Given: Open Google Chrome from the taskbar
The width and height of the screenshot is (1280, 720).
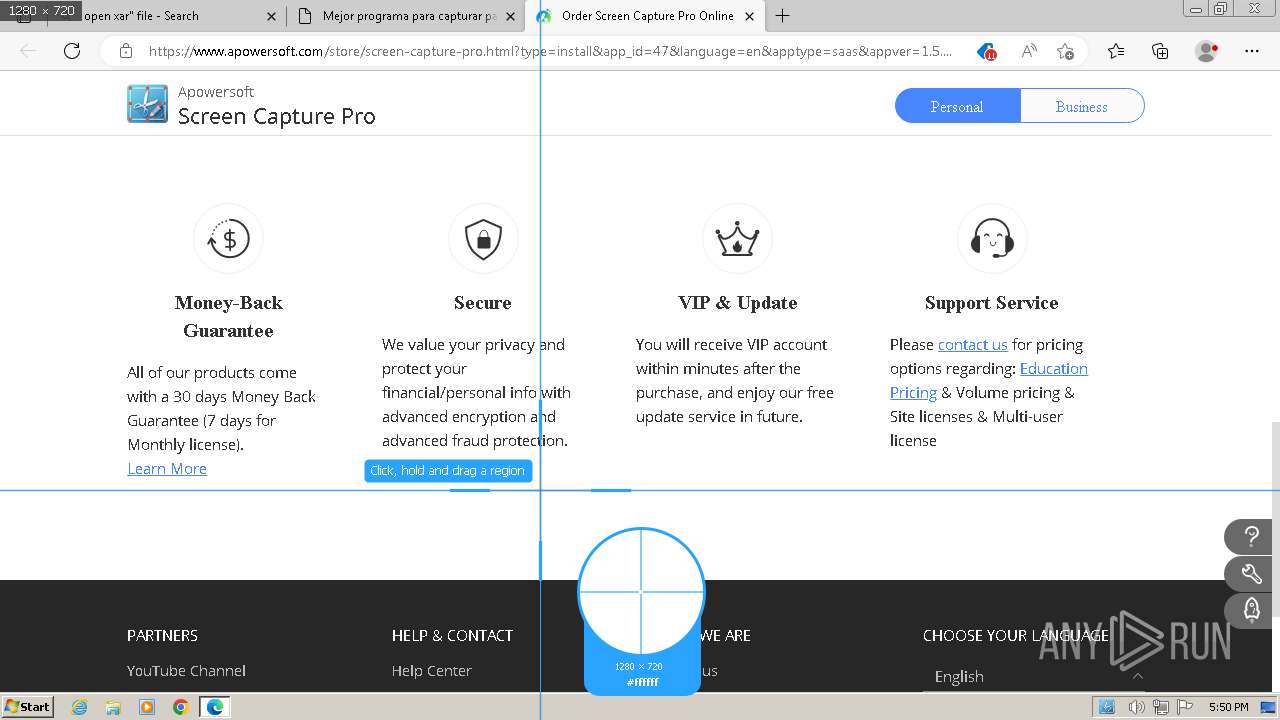Looking at the screenshot, I should (x=180, y=707).
